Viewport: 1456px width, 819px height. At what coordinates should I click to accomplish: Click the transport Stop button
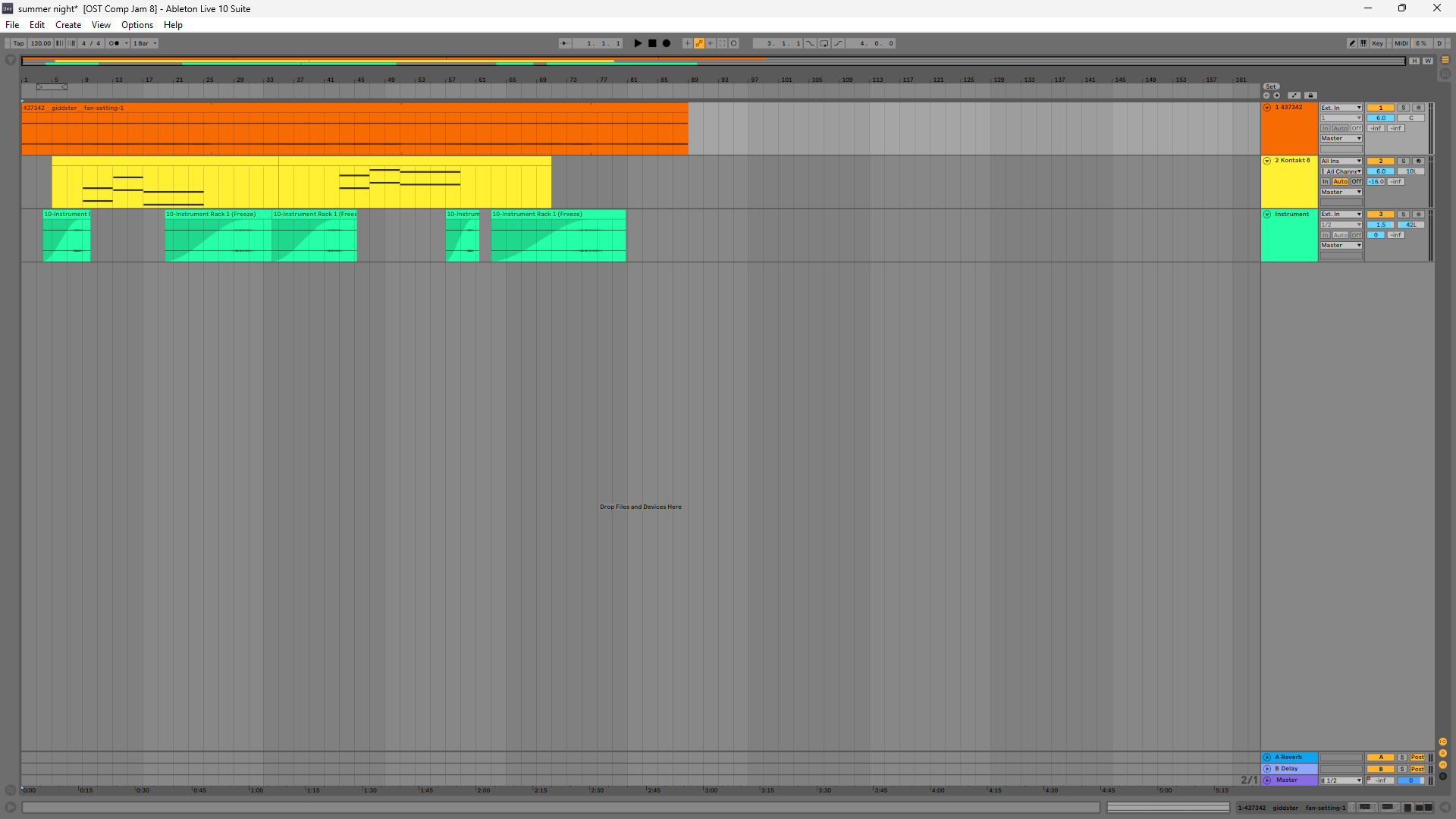click(x=652, y=43)
